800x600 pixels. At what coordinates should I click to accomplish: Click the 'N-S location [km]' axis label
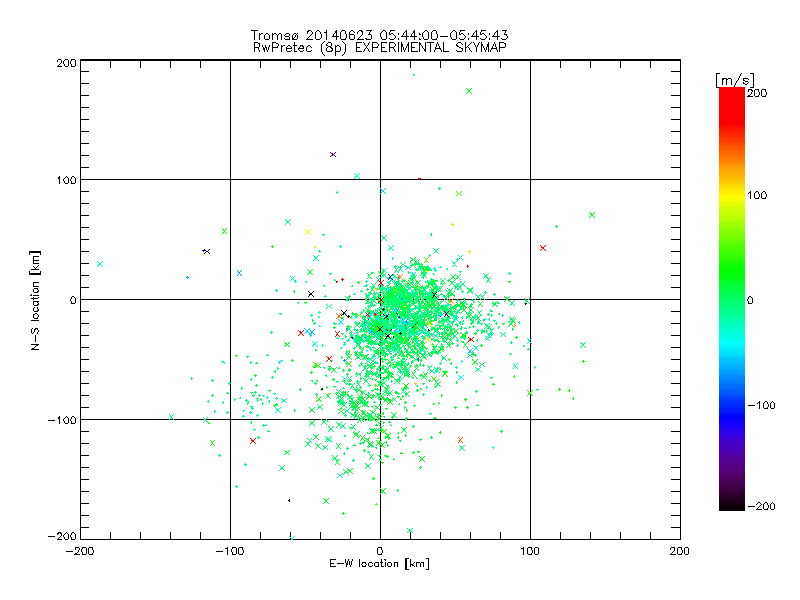35,301
